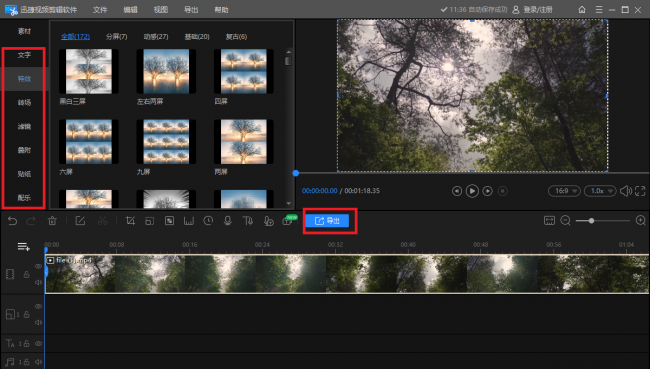
Task: Open the clip edit pencil icon
Action: click(80, 221)
